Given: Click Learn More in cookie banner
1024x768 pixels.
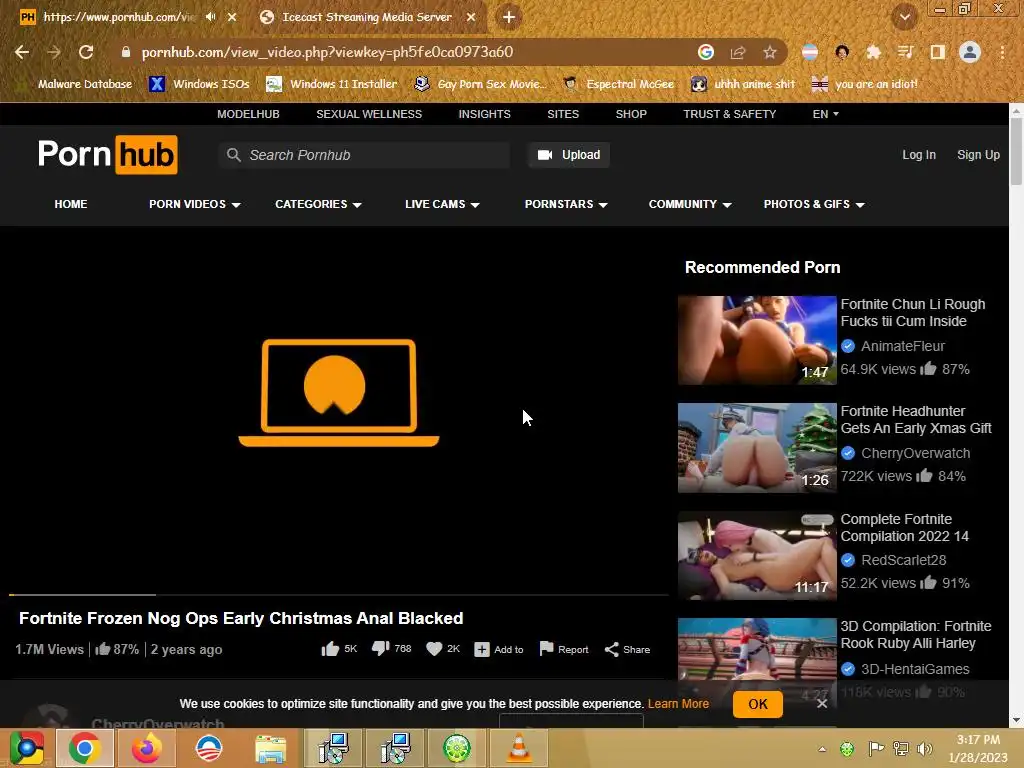Looking at the screenshot, I should coord(678,704).
